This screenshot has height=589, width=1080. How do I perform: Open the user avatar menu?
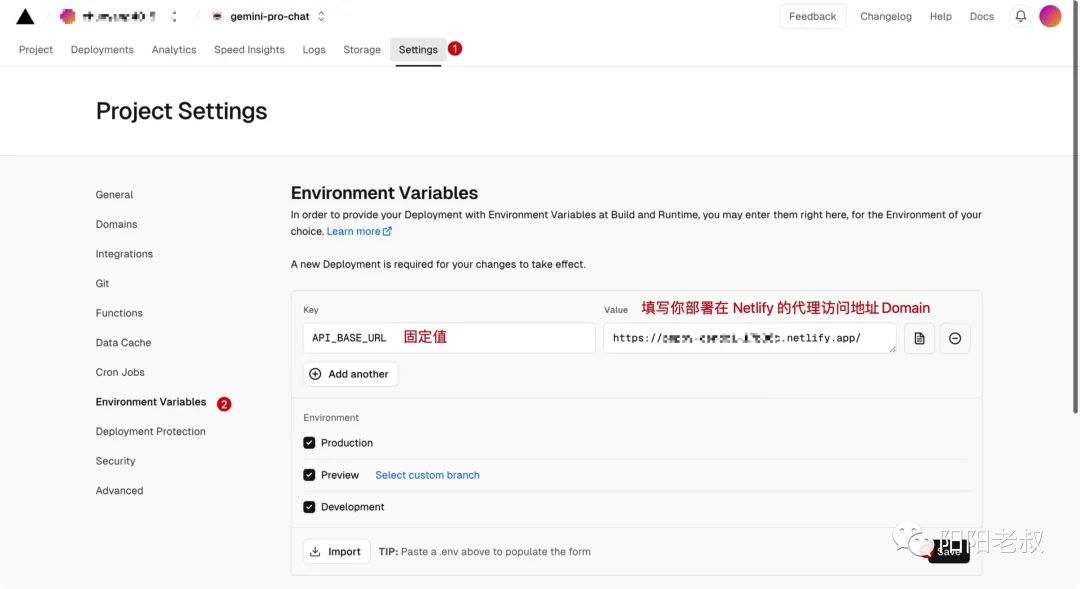coord(1050,16)
